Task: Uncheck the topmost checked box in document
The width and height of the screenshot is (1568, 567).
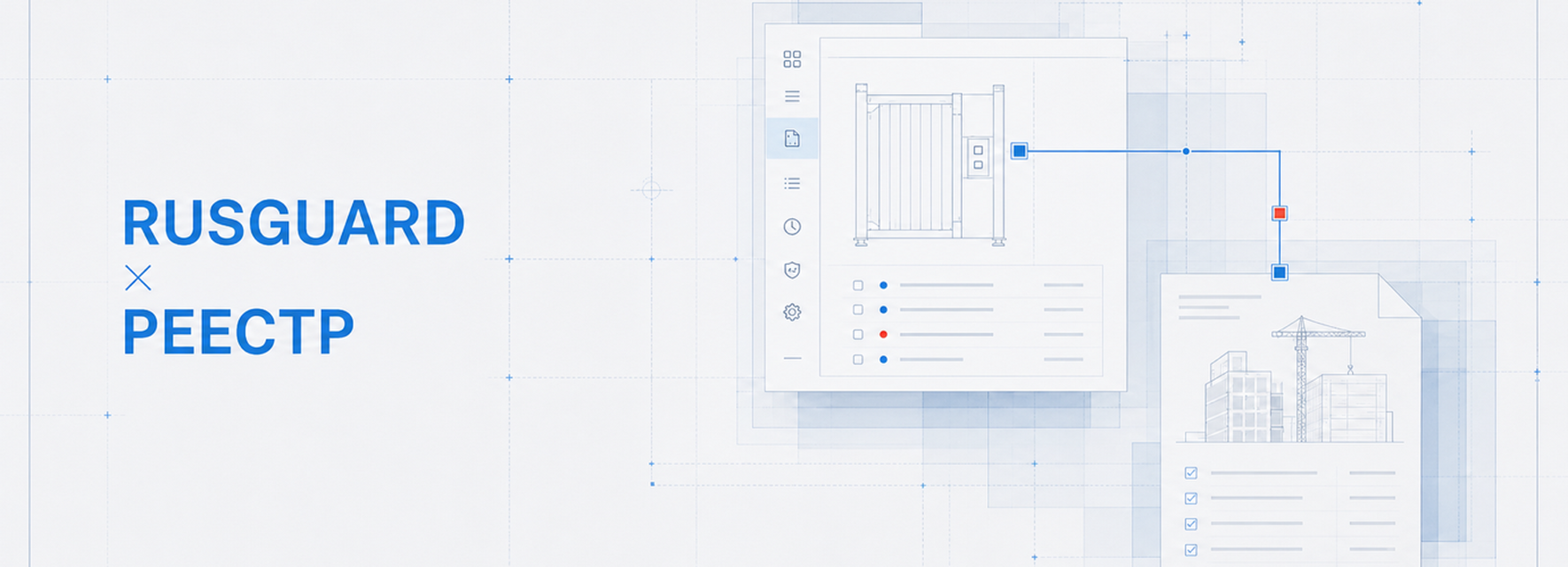Action: 1191,473
